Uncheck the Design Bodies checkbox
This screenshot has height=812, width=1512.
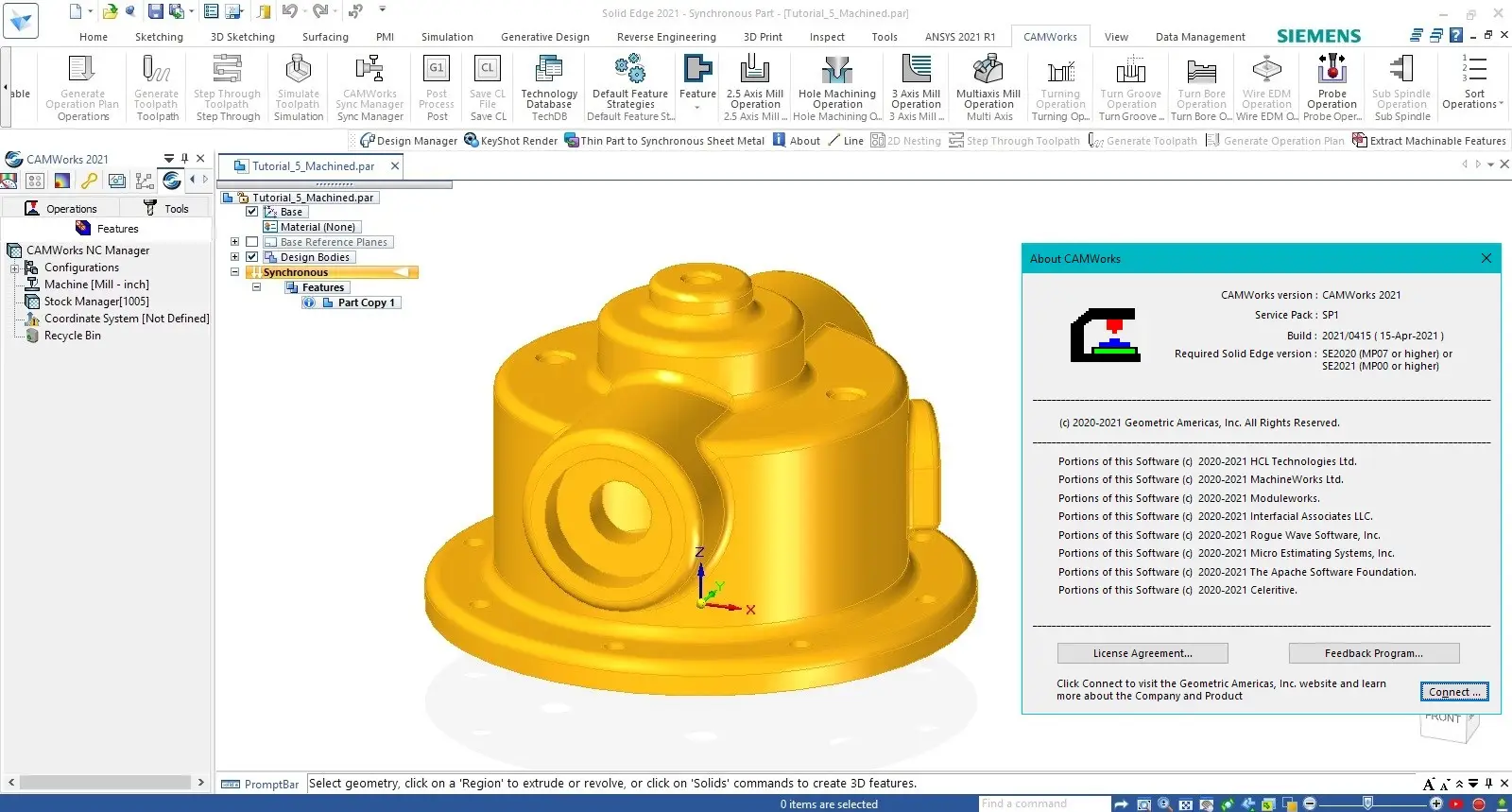coord(252,257)
